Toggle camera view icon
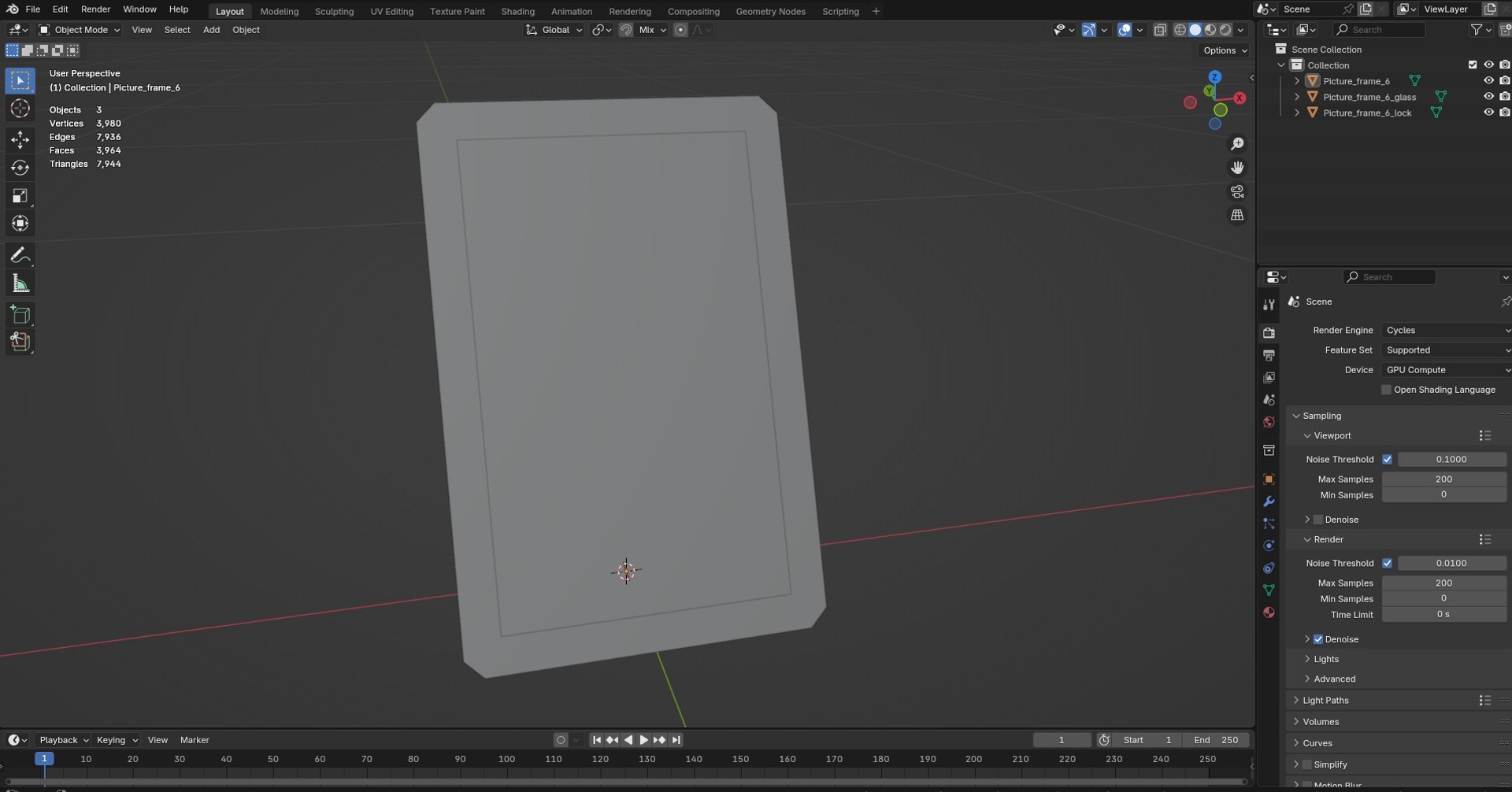1512x792 pixels. pyautogui.click(x=1237, y=191)
